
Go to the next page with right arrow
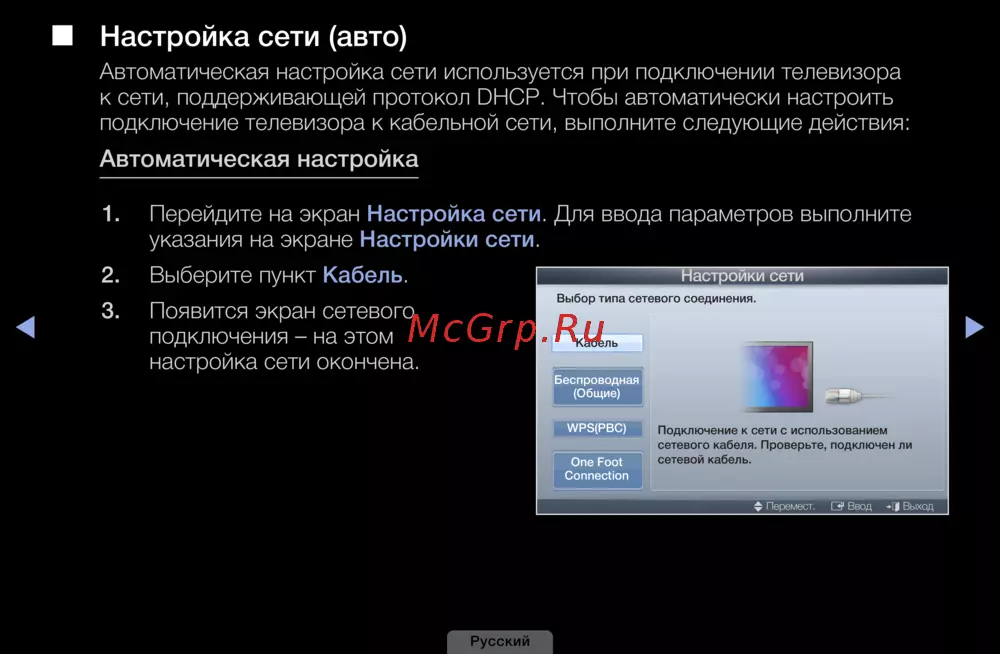click(973, 327)
